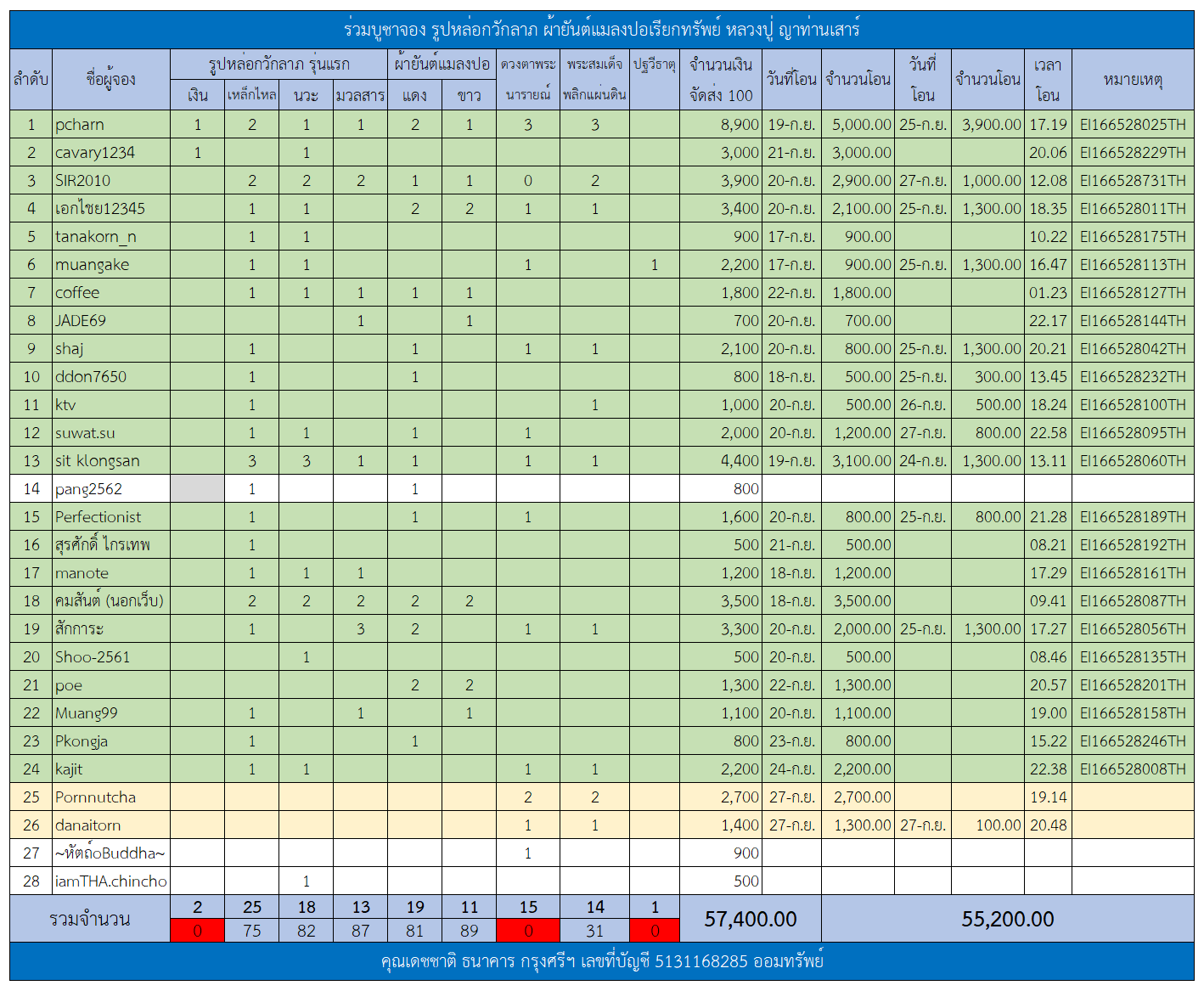Select the 'tanakorn_n' row name
The height and width of the screenshot is (991, 1204).
(x=111, y=236)
